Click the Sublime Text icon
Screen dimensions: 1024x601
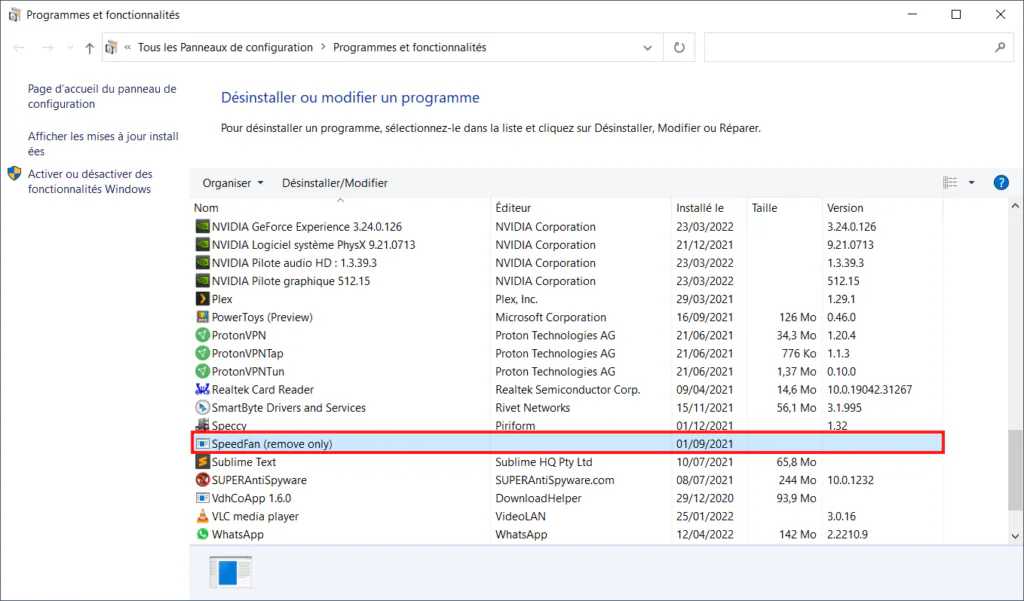click(202, 462)
